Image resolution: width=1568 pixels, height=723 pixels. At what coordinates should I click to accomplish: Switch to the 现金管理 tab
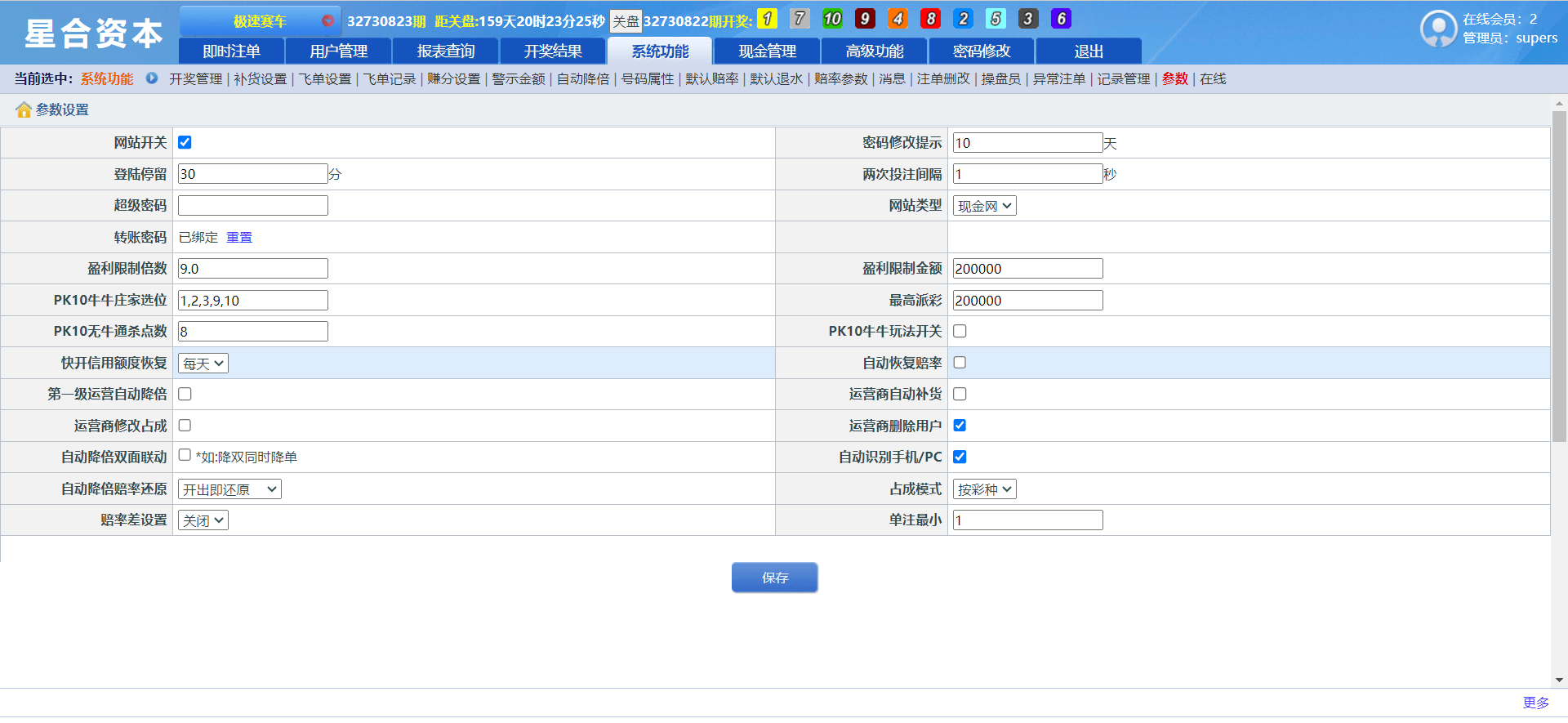coord(768,51)
